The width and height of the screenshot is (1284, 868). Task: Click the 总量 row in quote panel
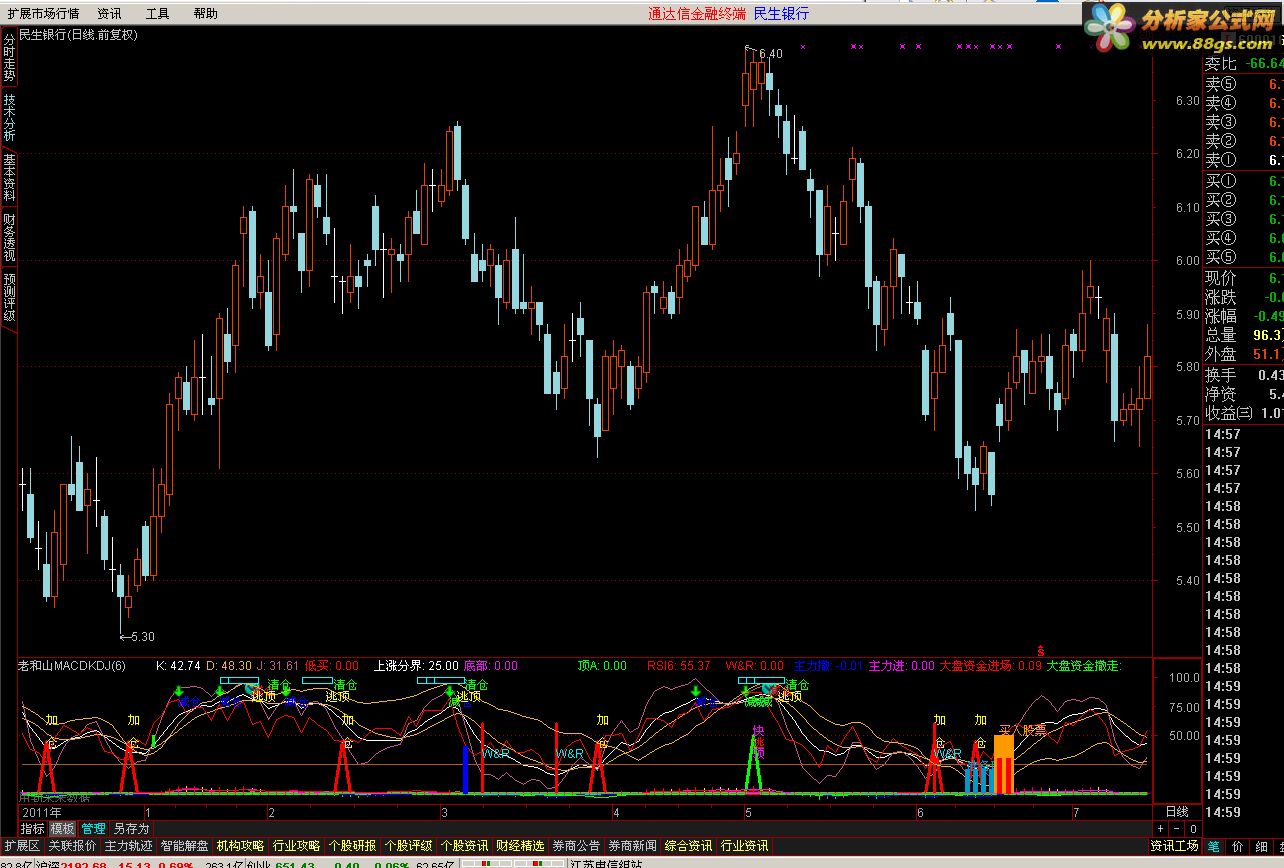pyautogui.click(x=1243, y=335)
